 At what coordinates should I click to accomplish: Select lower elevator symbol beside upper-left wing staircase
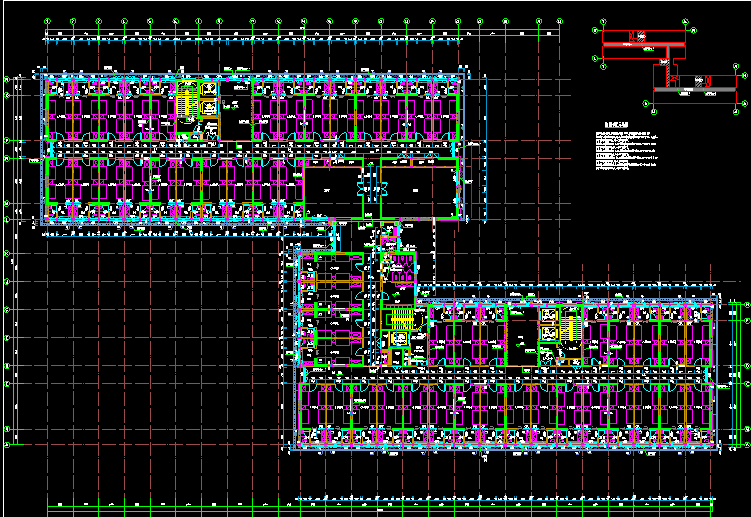(x=210, y=108)
